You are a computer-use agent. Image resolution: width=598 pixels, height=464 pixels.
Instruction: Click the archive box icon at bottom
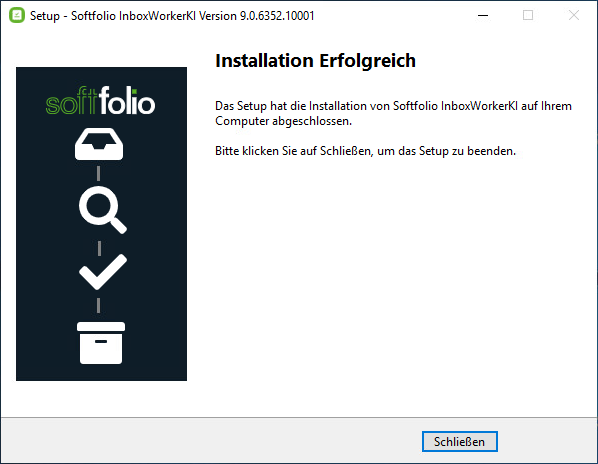pyautogui.click(x=101, y=343)
